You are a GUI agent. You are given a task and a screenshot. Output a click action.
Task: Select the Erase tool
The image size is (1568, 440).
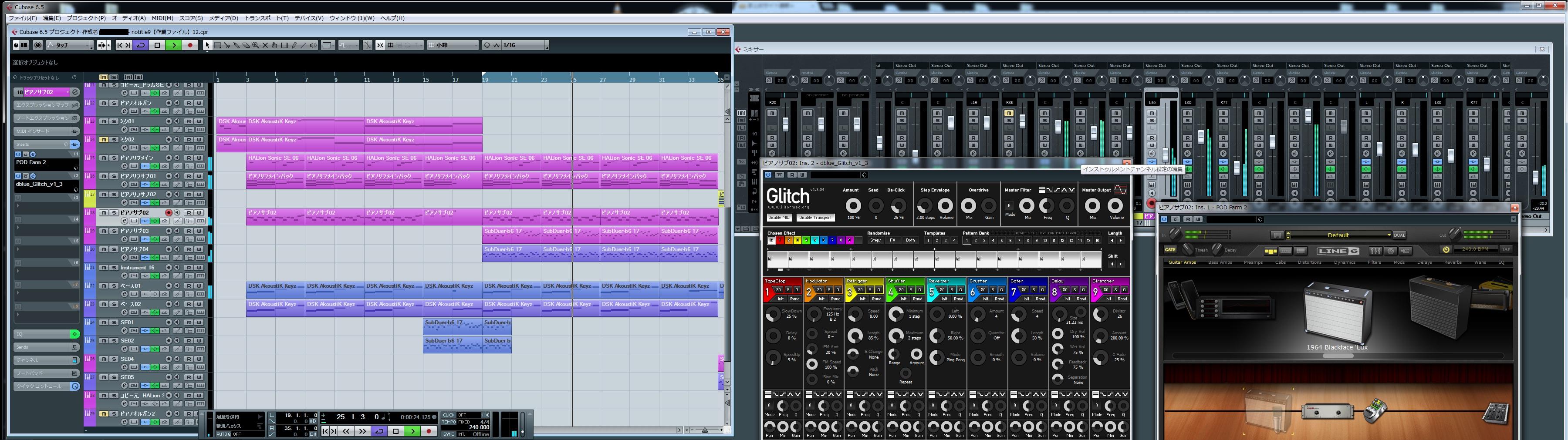point(246,45)
